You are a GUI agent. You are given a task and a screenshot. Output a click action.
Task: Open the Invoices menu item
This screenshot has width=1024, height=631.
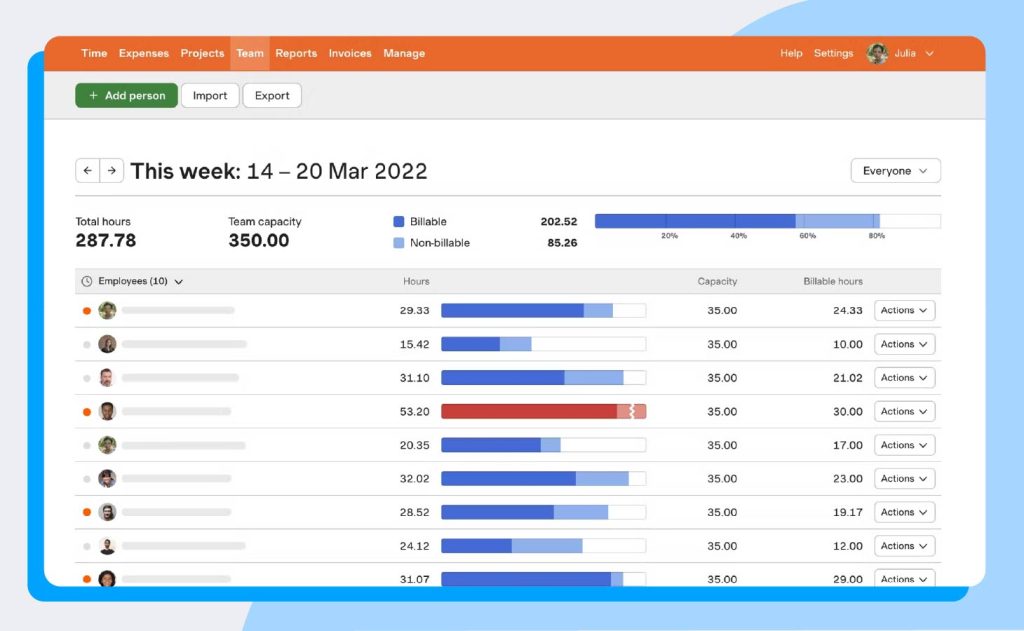[x=349, y=53]
